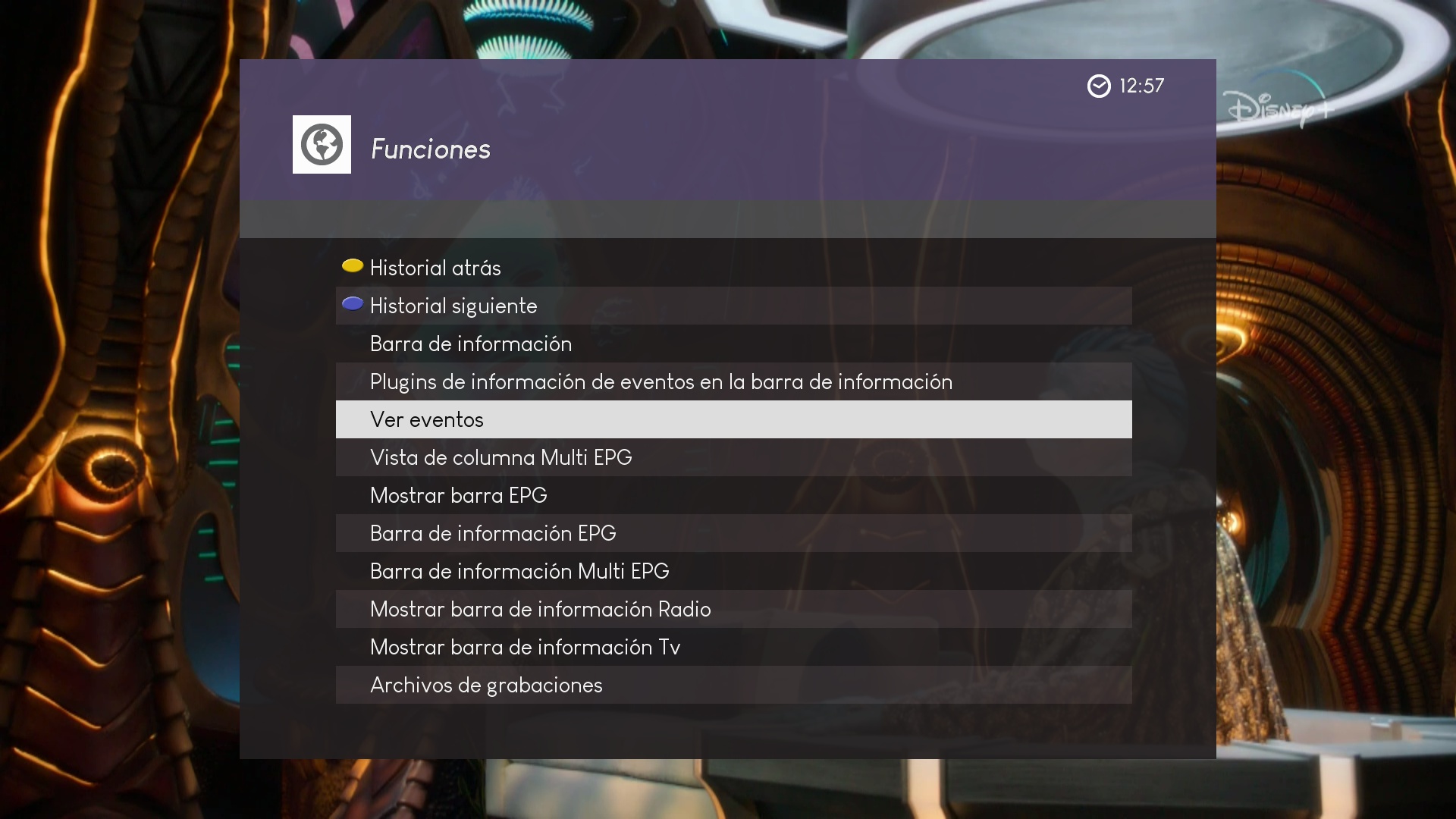This screenshot has height=819, width=1456.
Task: Select Barra de información EPG
Action: coord(734,533)
